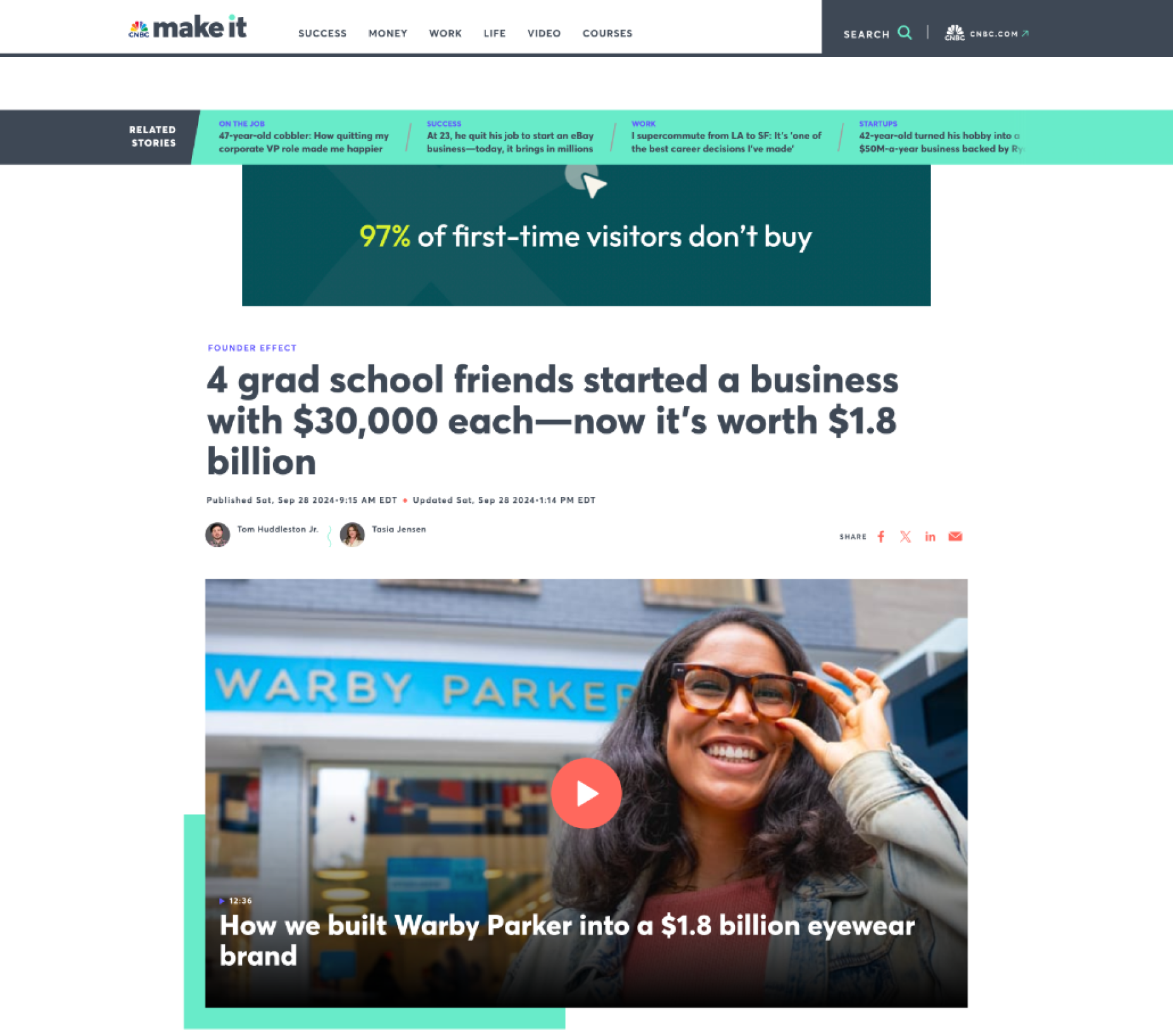Share article via email icon
The height and width of the screenshot is (1036, 1173).
(x=955, y=536)
